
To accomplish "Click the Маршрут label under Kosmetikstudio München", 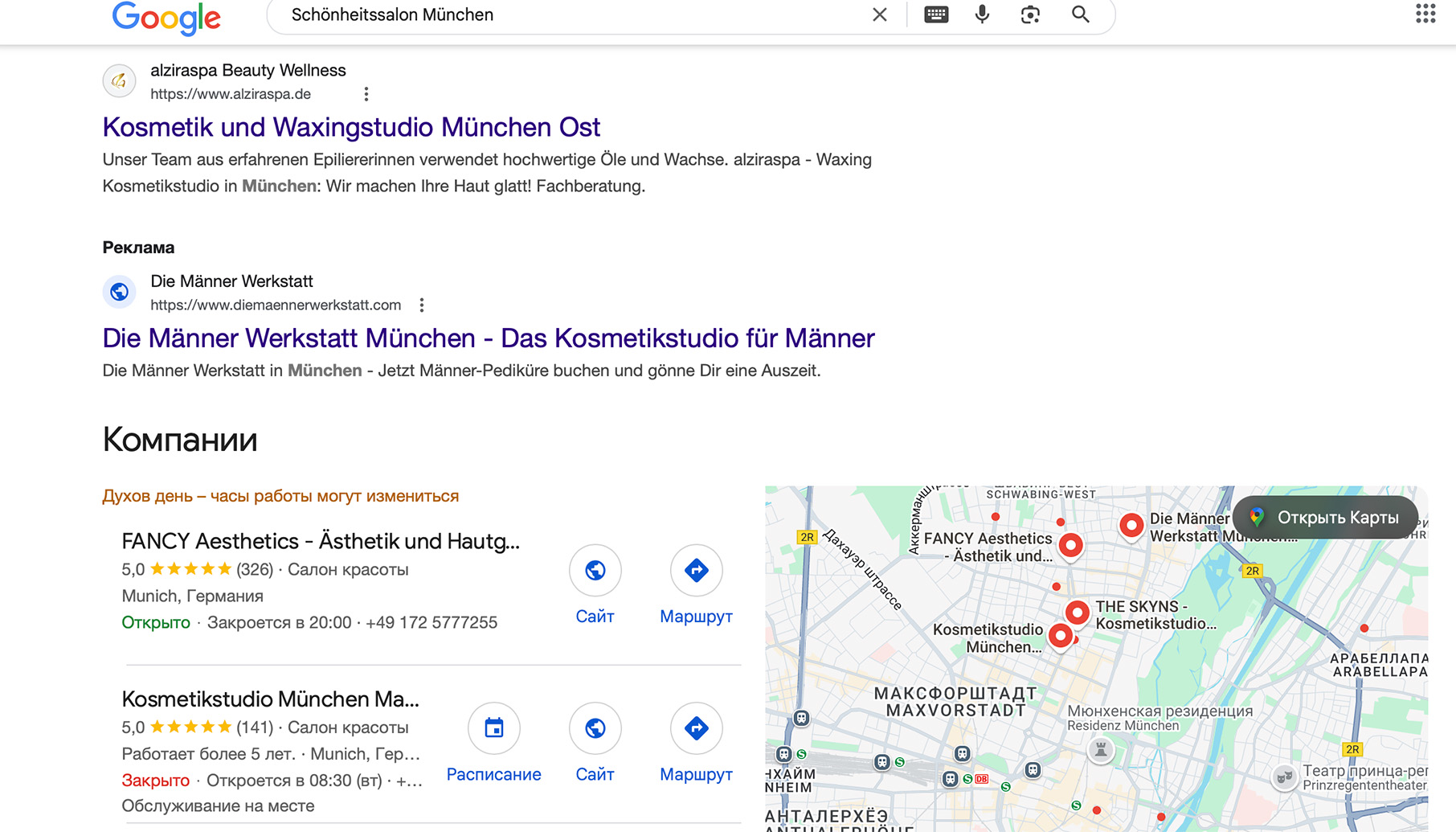I will (697, 775).
